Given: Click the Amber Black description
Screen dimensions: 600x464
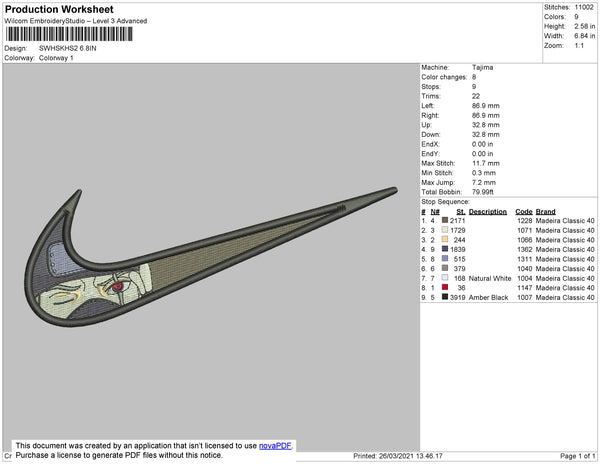Looking at the screenshot, I should point(488,298).
